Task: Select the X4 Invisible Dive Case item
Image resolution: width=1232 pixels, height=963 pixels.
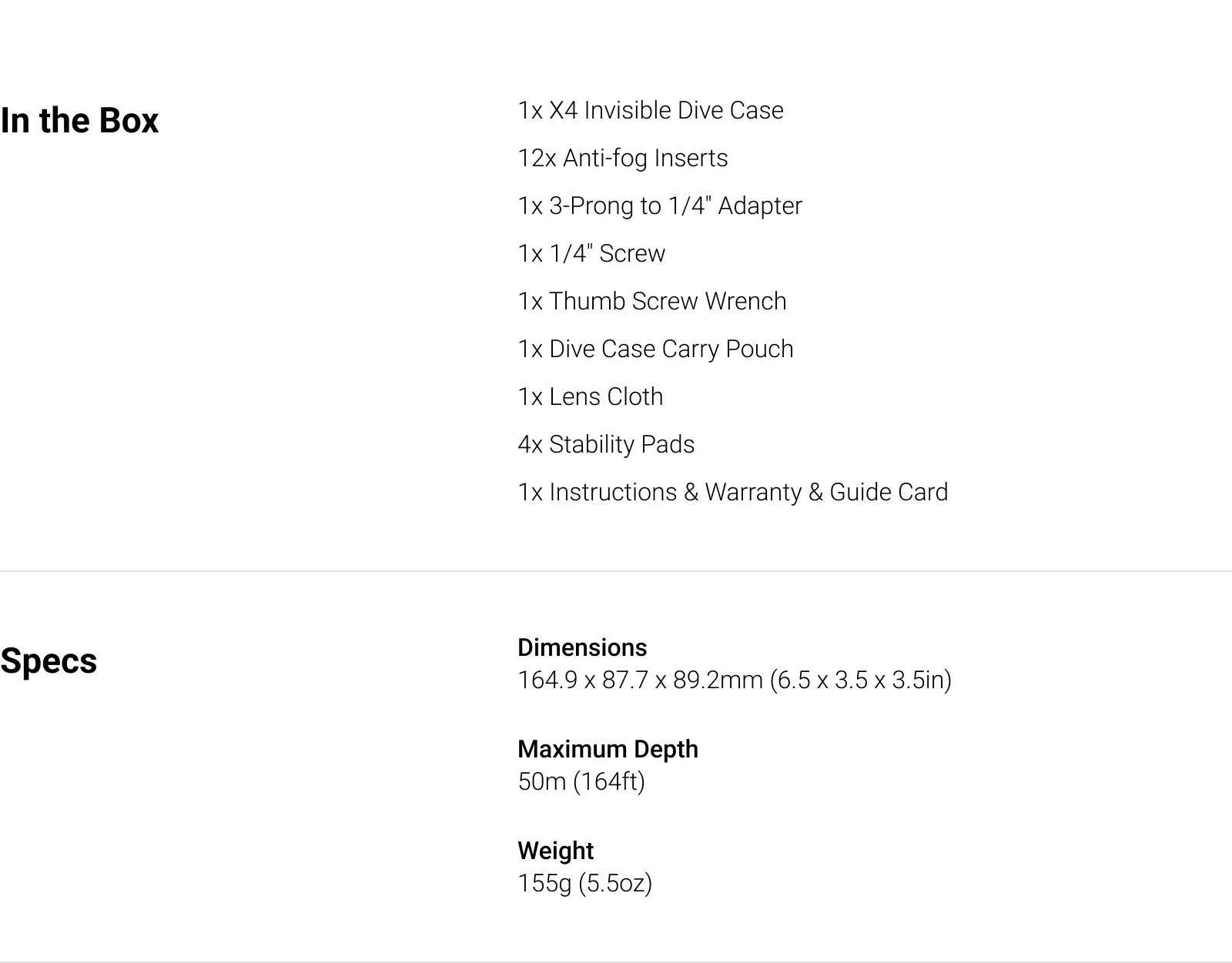Action: (x=651, y=111)
